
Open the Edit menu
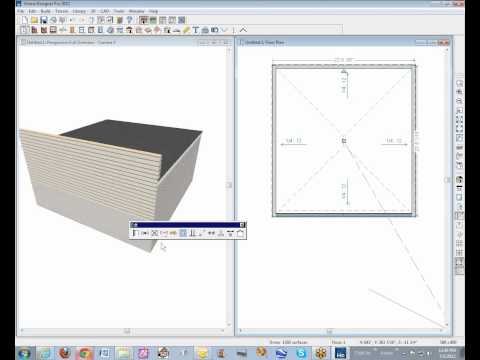point(32,11)
